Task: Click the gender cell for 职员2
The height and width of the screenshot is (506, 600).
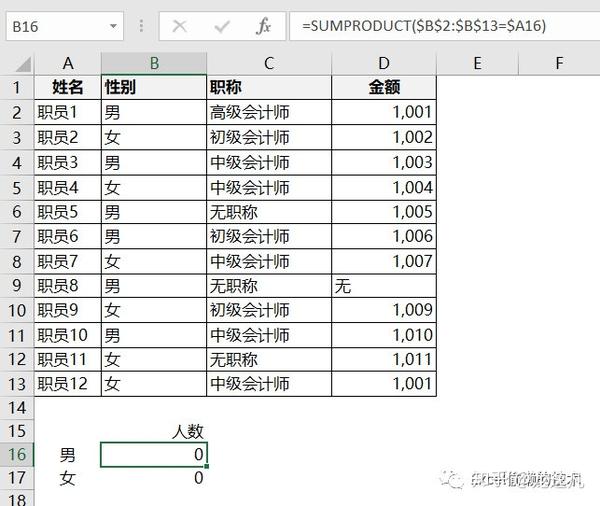Action: (154, 137)
